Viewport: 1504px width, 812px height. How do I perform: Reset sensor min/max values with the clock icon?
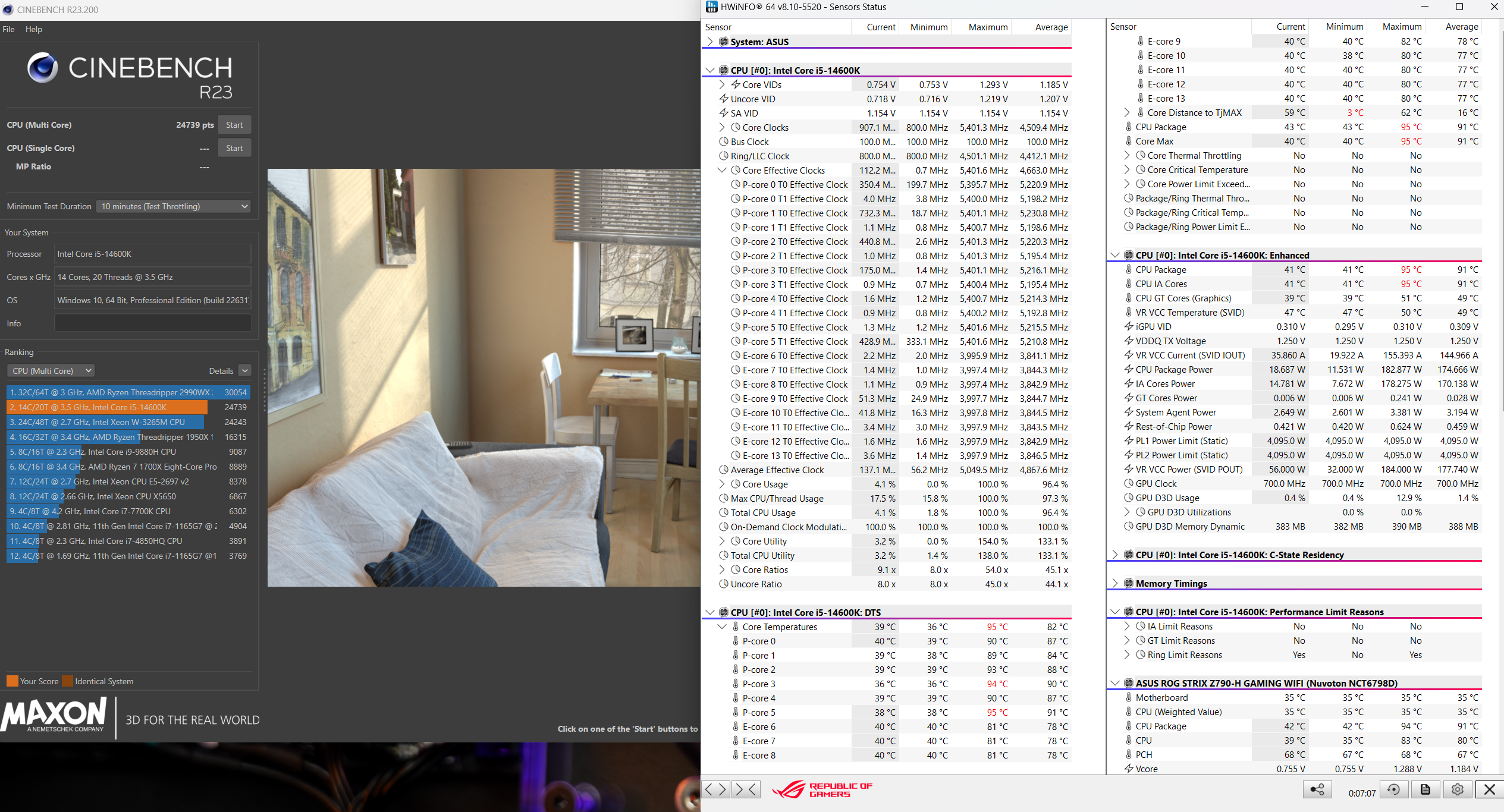(1393, 789)
